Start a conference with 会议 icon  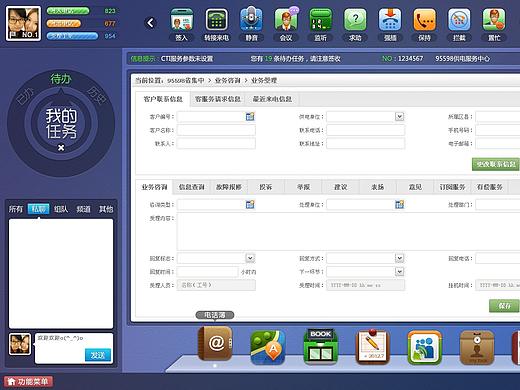click(286, 20)
